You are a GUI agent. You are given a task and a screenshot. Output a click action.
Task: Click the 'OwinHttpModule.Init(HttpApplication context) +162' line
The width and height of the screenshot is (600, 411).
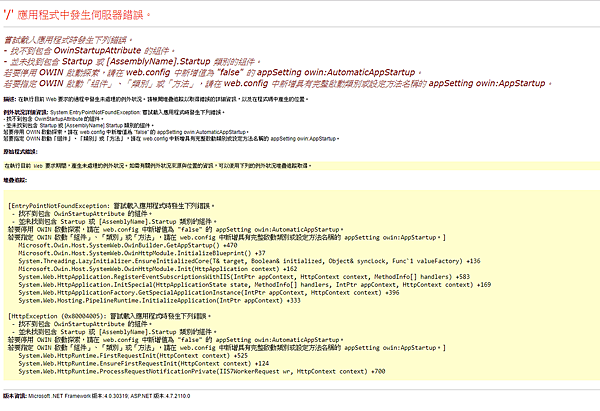tap(158, 269)
